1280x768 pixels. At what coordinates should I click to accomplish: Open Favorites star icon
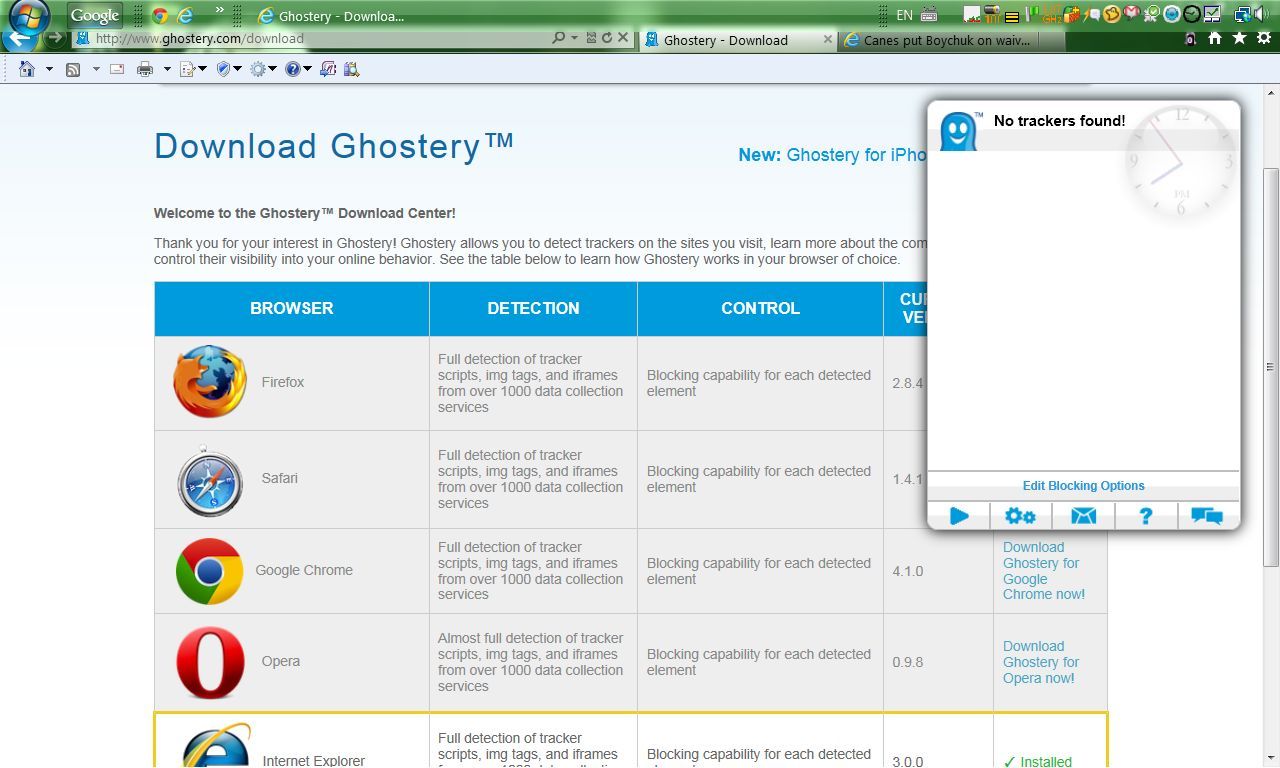pos(1239,38)
